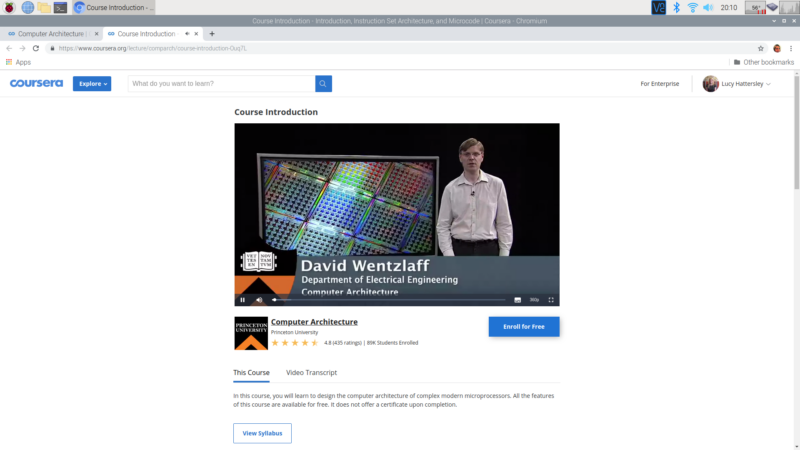Toggle video subtitles with the captions icon
Image resolution: width=800 pixels, height=450 pixels.
pos(517,300)
